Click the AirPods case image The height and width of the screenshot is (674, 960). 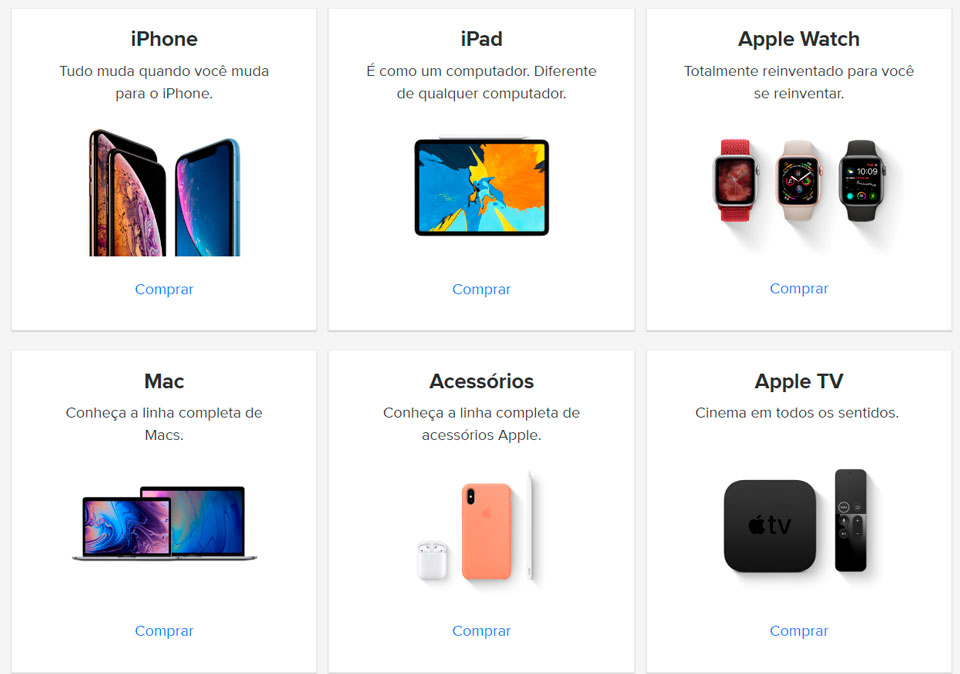(432, 560)
